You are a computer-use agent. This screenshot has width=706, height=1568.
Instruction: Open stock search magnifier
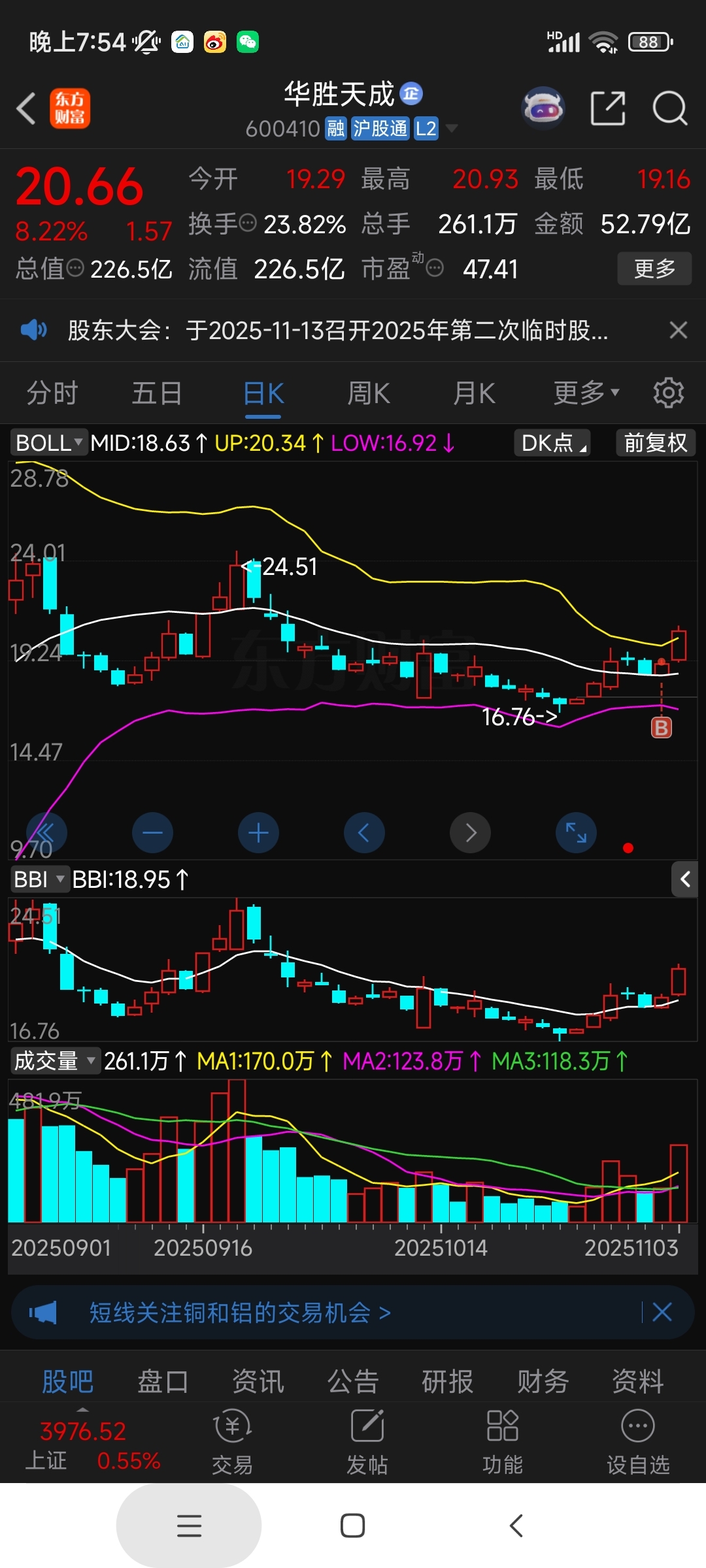click(x=670, y=108)
